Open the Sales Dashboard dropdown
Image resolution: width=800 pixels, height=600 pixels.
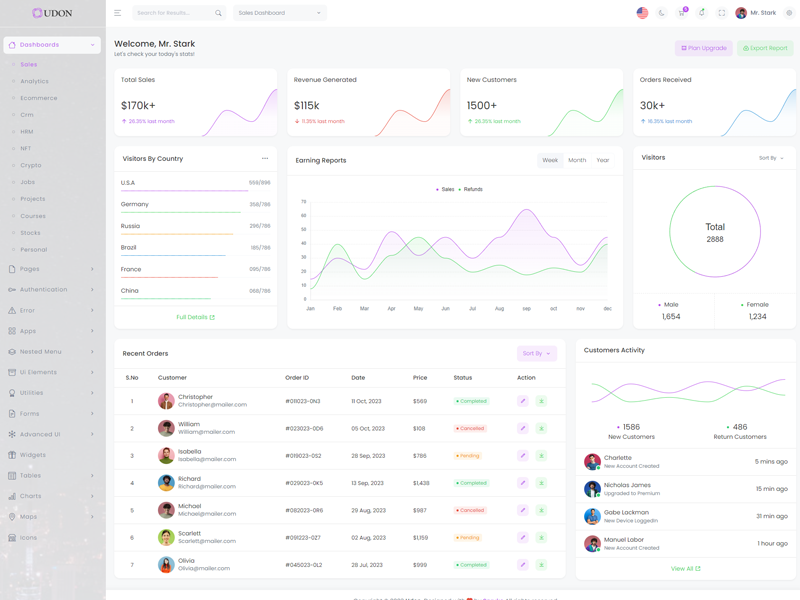pos(280,13)
